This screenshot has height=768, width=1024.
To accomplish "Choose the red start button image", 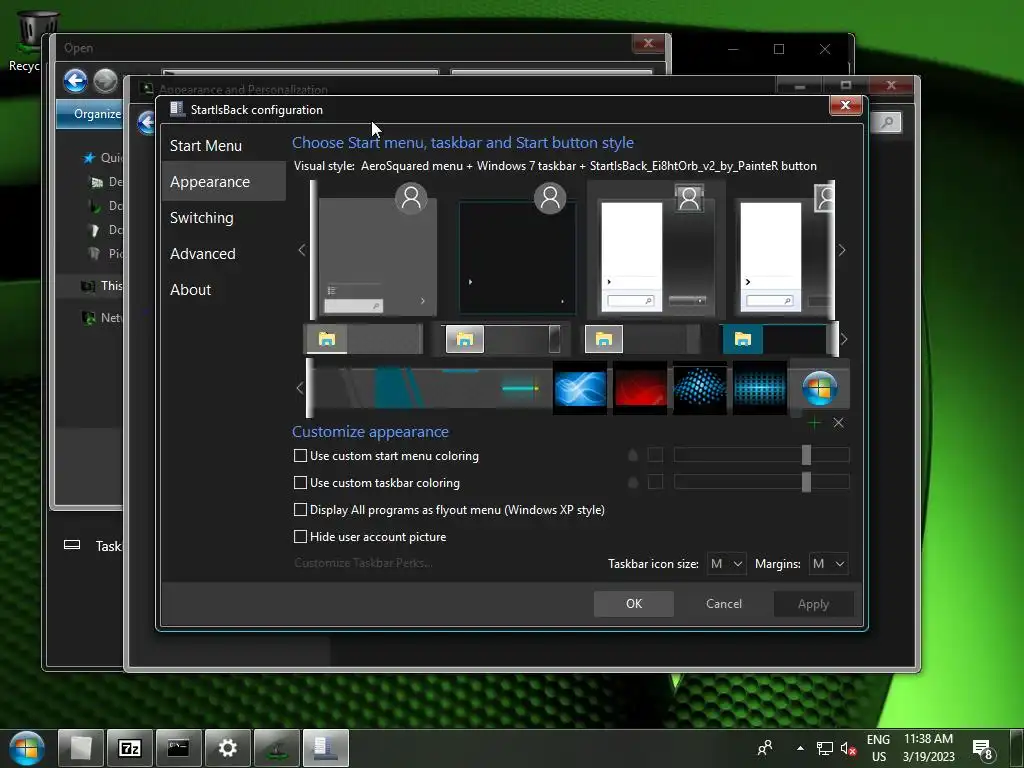I will [x=640, y=389].
